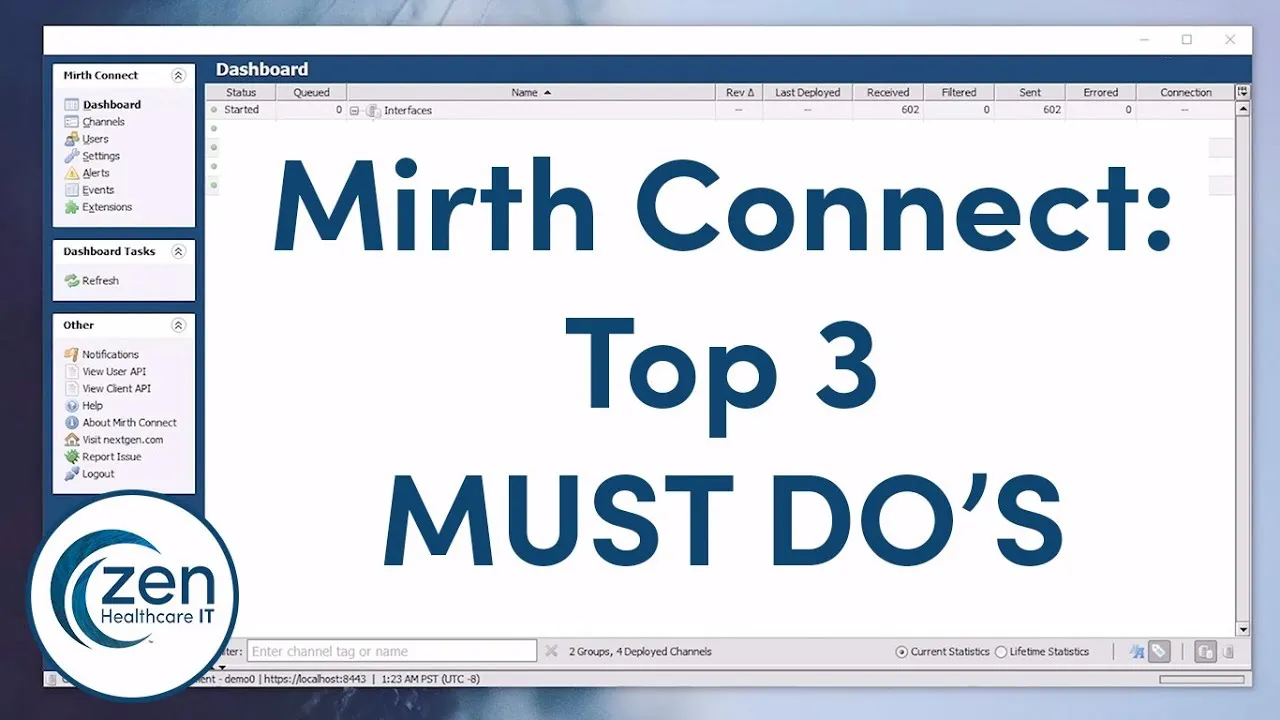Click the Visit nextgen.com house icon
Screen dimensions: 1280x720
(72, 440)
